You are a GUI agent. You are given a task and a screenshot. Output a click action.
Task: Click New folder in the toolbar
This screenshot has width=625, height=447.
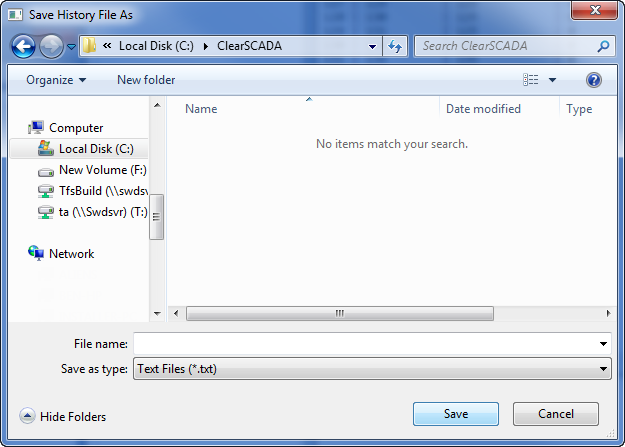[146, 80]
